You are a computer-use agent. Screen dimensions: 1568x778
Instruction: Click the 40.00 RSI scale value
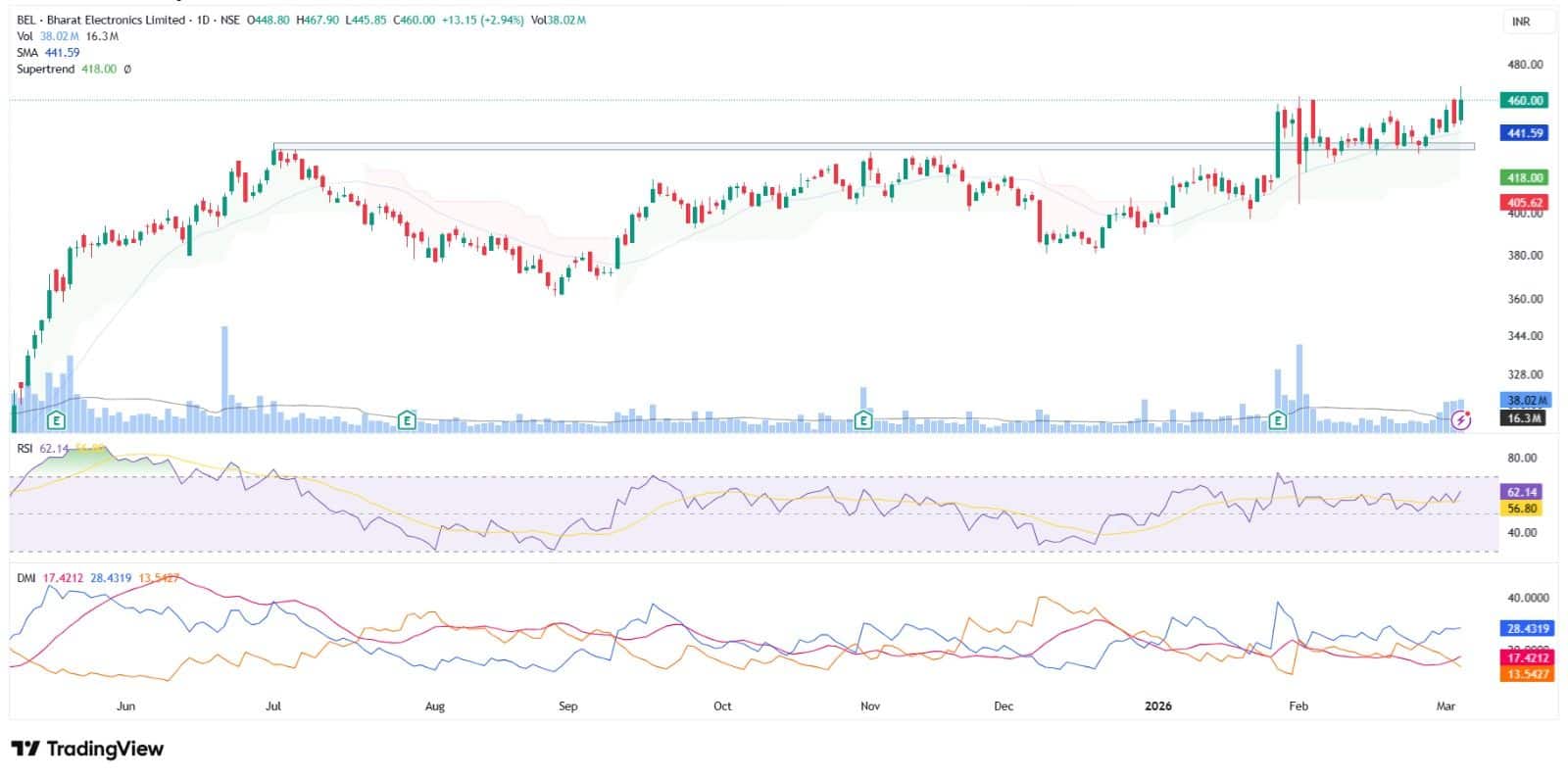[x=1522, y=533]
